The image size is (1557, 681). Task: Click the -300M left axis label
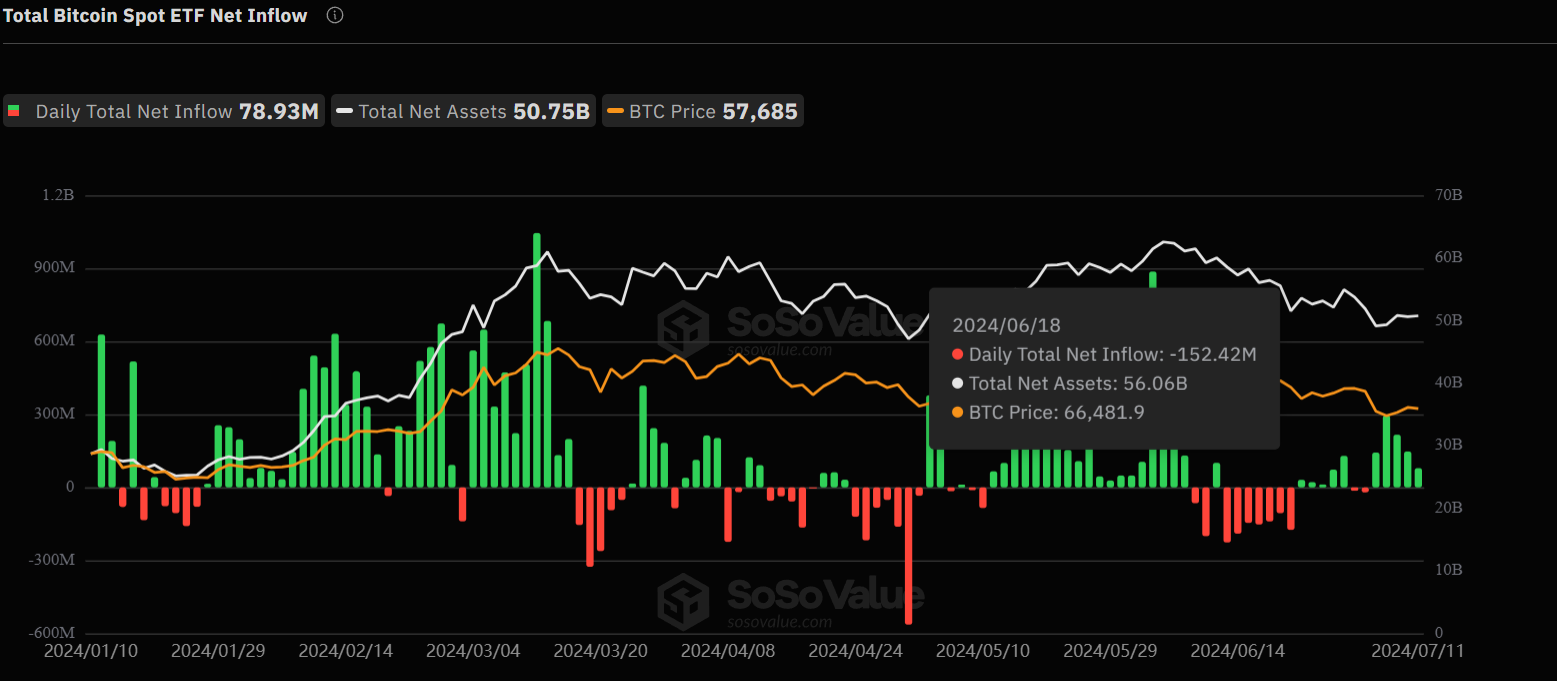(51, 561)
